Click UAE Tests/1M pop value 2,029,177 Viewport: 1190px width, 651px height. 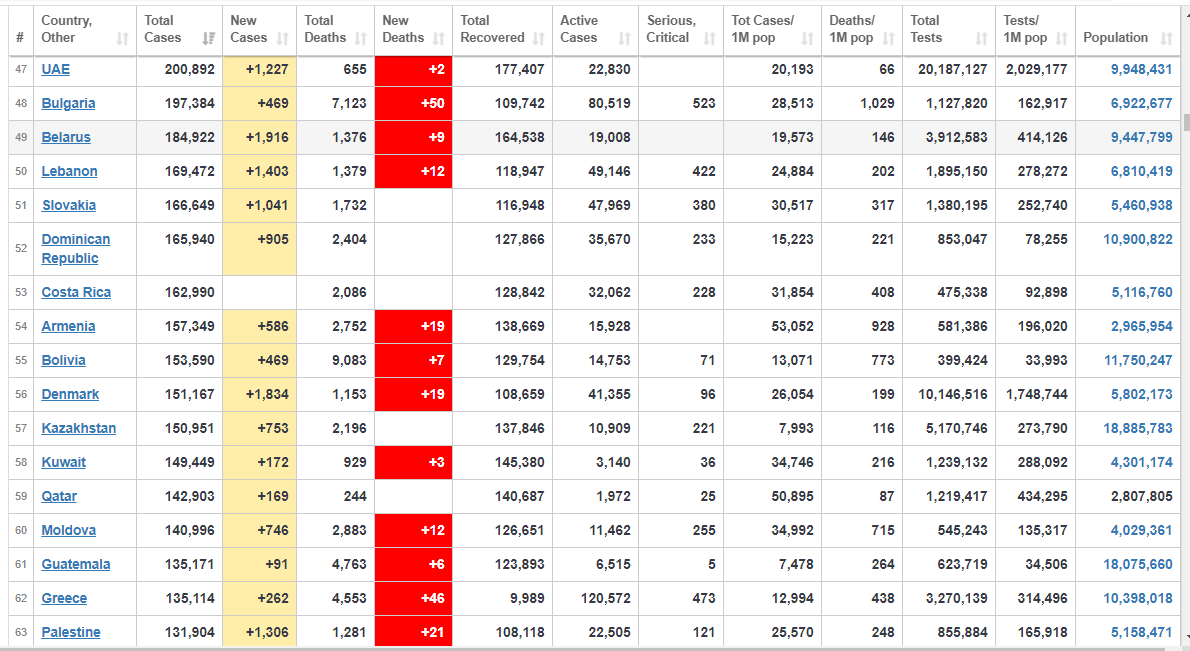pyautogui.click(x=1037, y=69)
